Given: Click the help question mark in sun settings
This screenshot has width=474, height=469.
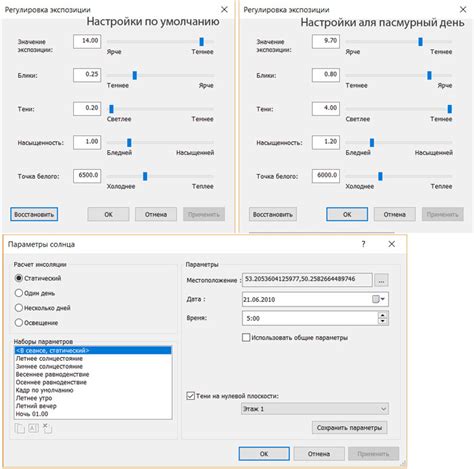Looking at the screenshot, I should pyautogui.click(x=363, y=244).
